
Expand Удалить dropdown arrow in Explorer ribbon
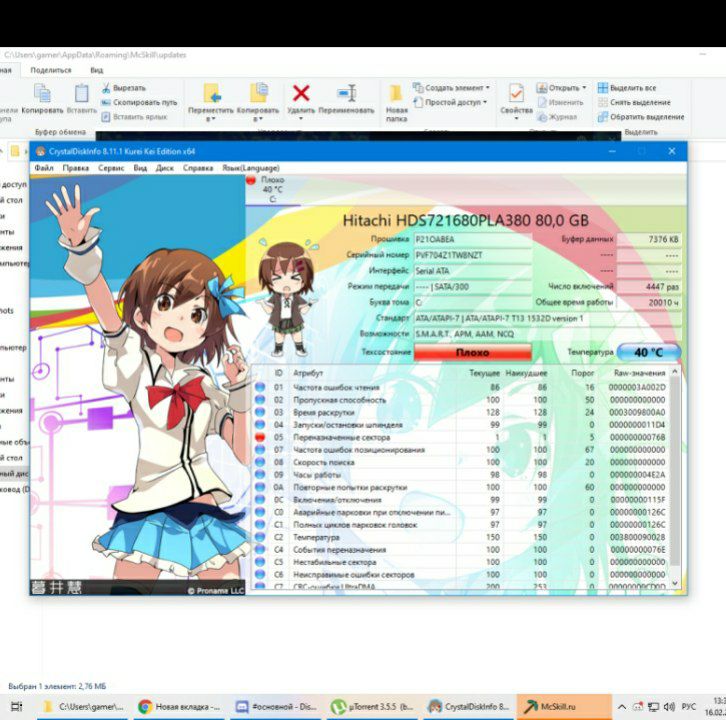pyautogui.click(x=301, y=119)
